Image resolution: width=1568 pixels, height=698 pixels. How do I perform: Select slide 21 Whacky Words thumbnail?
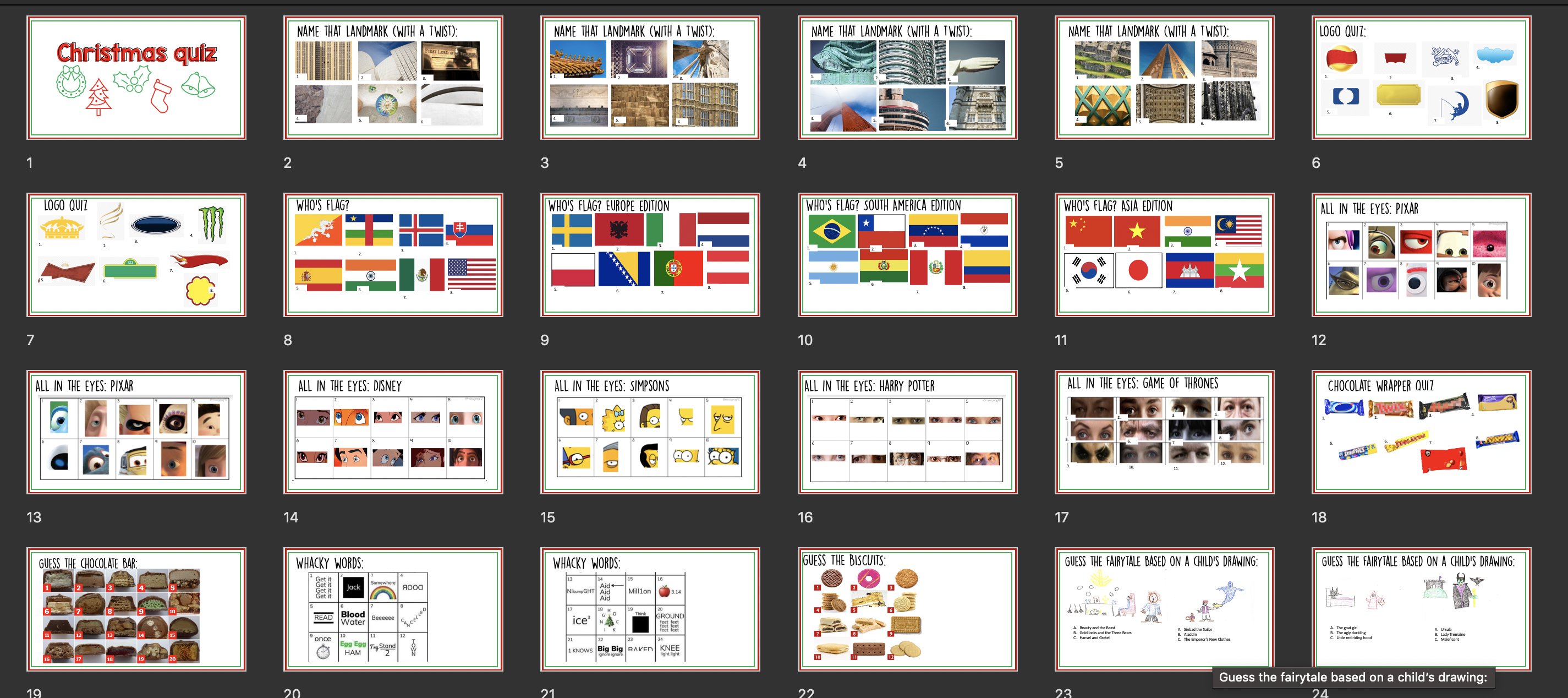coord(649,609)
